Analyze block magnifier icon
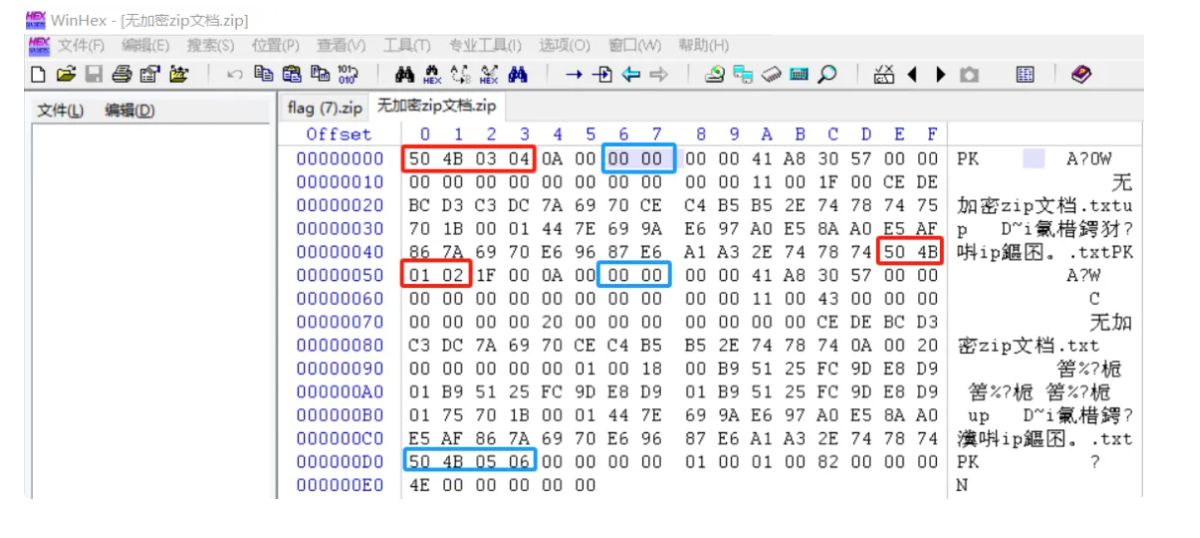Image resolution: width=1200 pixels, height=538 pixels. pyautogui.click(x=827, y=75)
